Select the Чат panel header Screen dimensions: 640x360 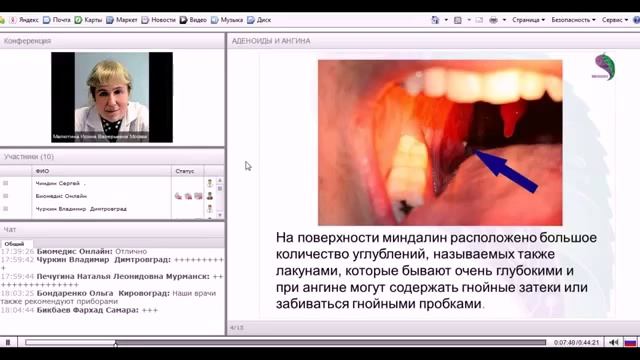[x=112, y=230]
